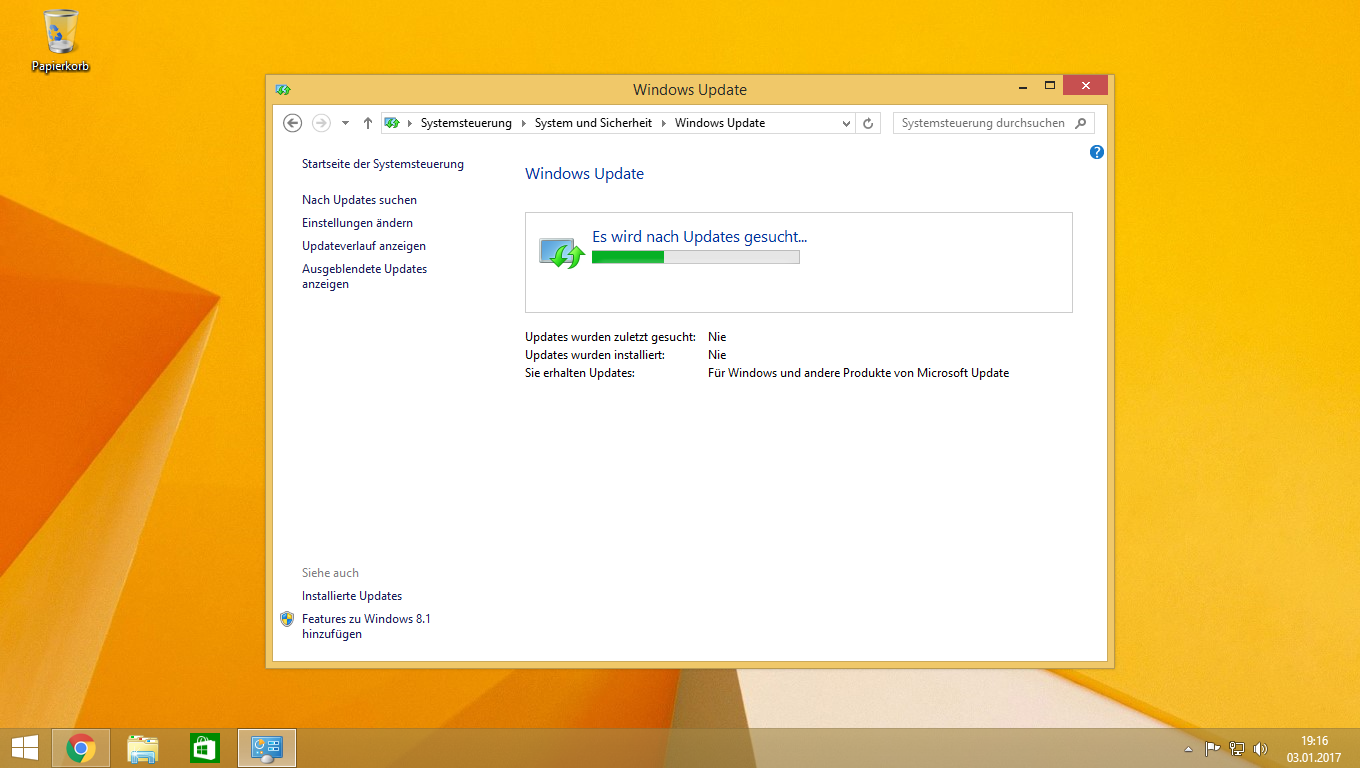Click the forward navigation arrow
The height and width of the screenshot is (768, 1360).
pyautogui.click(x=321, y=123)
